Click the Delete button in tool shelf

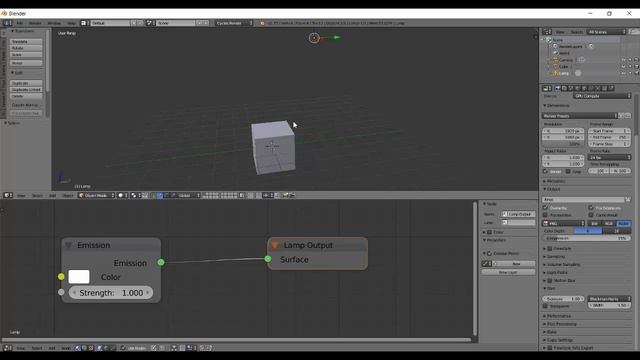[x=26, y=96]
